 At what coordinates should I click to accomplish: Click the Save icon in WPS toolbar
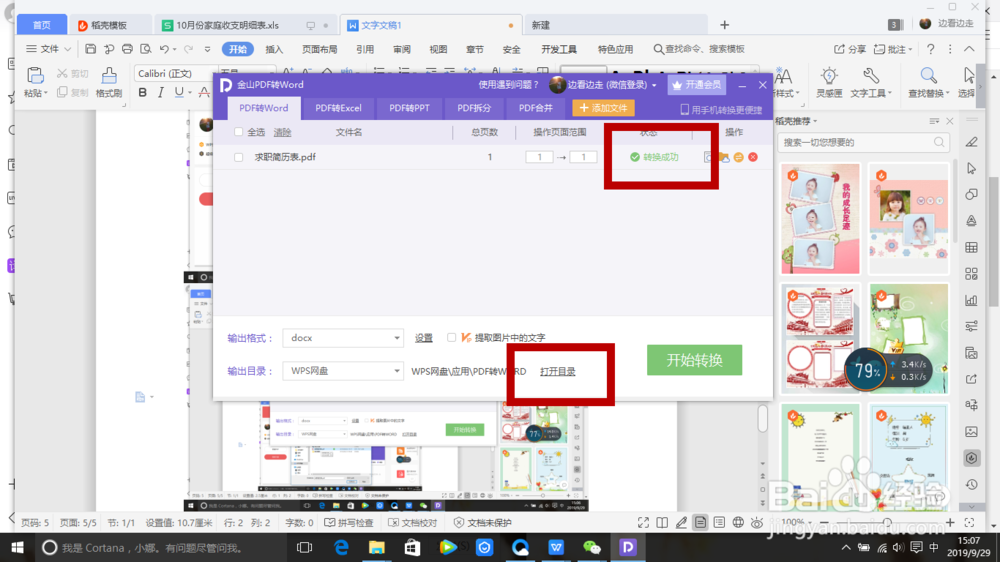[x=91, y=49]
